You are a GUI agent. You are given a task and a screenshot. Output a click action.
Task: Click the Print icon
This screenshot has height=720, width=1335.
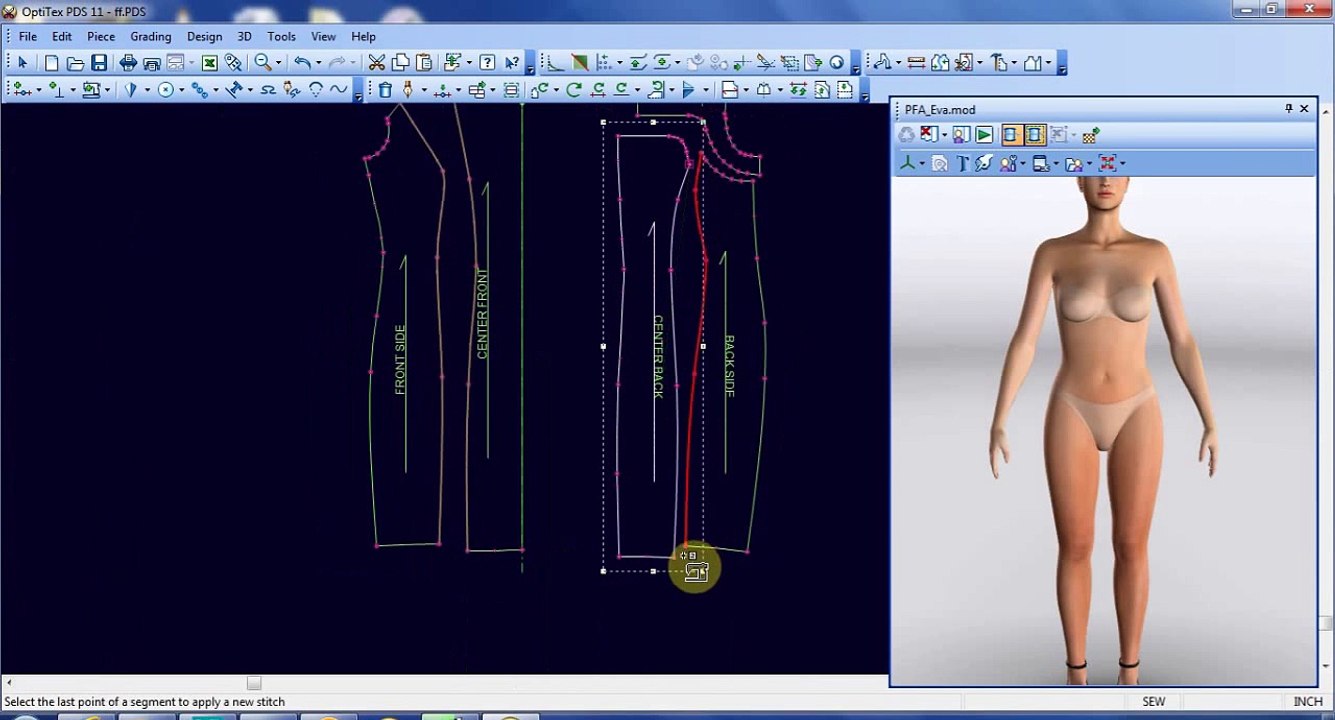tap(128, 63)
